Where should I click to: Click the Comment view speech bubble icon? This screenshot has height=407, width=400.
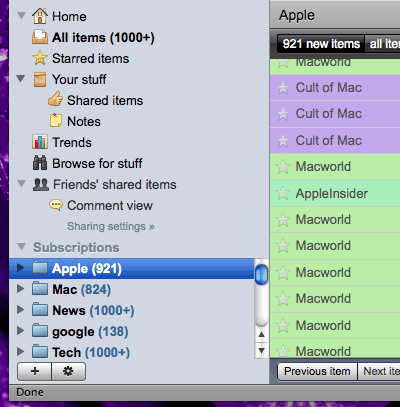coord(56,205)
